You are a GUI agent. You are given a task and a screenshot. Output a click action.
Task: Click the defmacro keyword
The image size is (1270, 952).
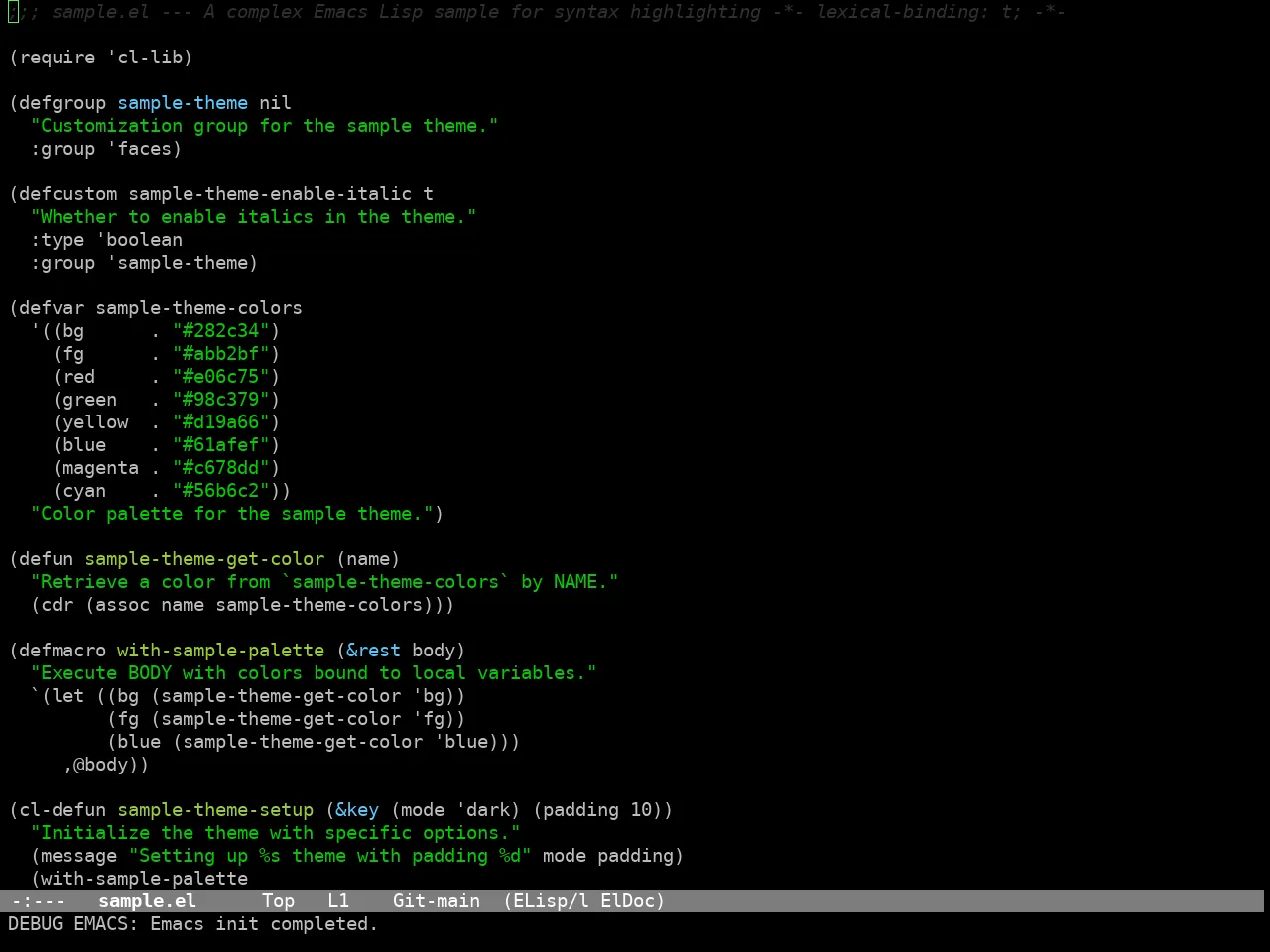tap(63, 651)
